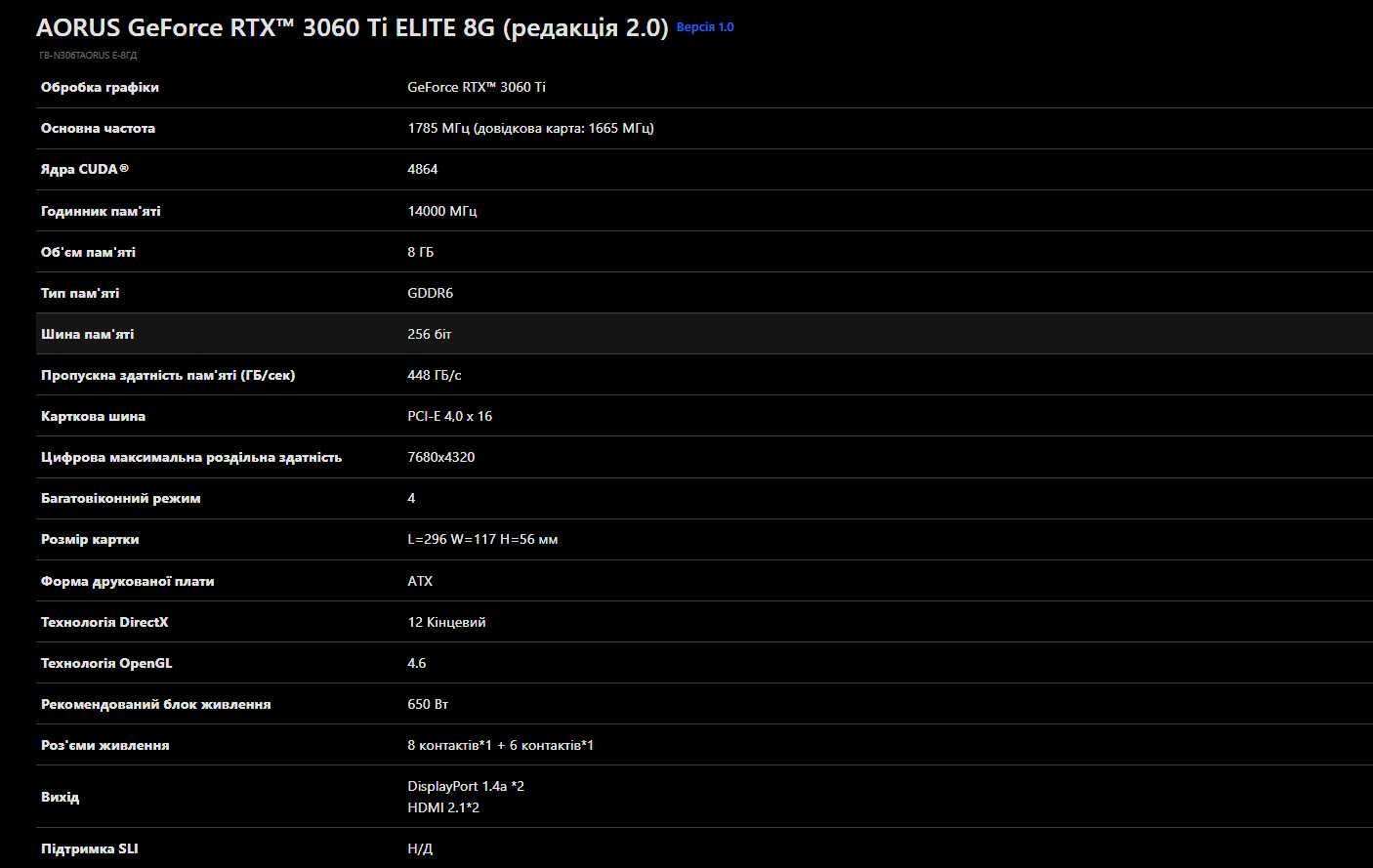Select the 'GeForce RTX™ 3060 Ti' value
This screenshot has height=868, width=1373.
click(x=477, y=87)
